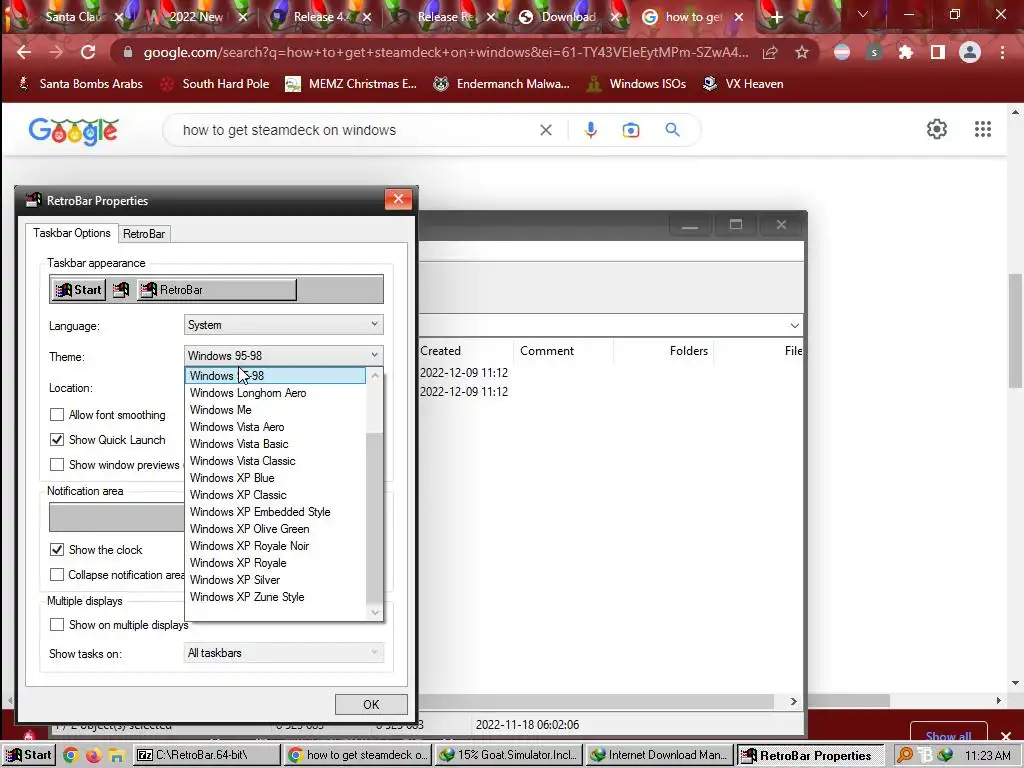Click Start in the taskbar appearance preview
Screen dimensions: 1024x768
click(x=78, y=289)
